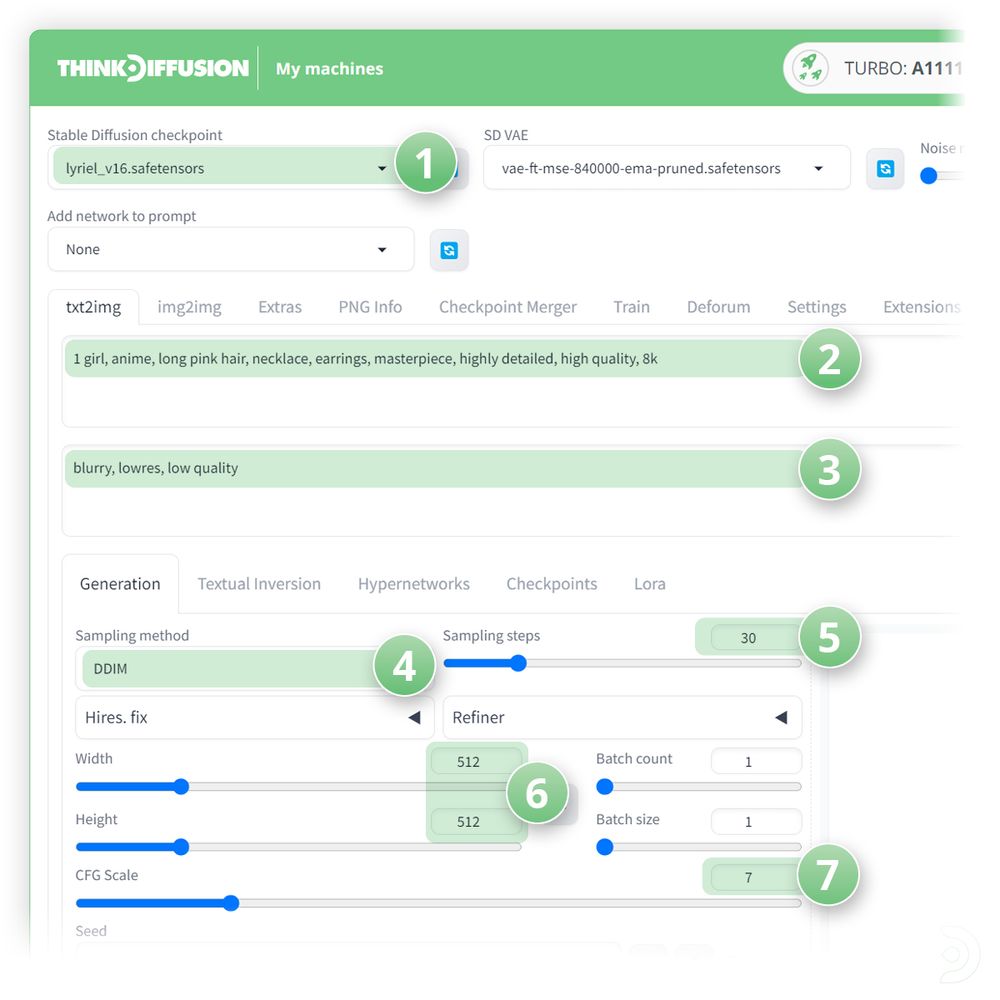Expand the Hires. fix section

point(254,717)
